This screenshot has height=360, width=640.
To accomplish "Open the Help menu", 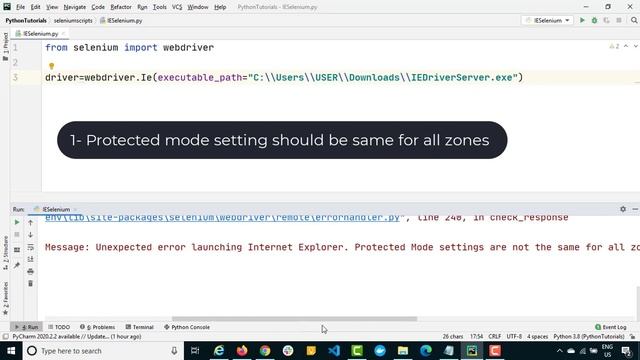I will click(x=220, y=7).
